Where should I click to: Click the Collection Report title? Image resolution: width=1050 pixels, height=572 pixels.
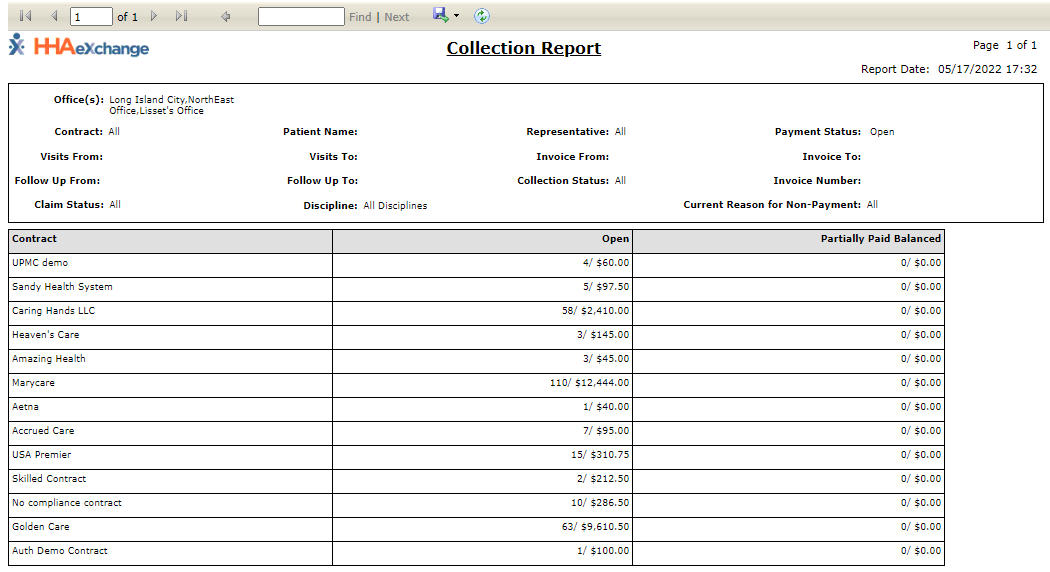[523, 48]
